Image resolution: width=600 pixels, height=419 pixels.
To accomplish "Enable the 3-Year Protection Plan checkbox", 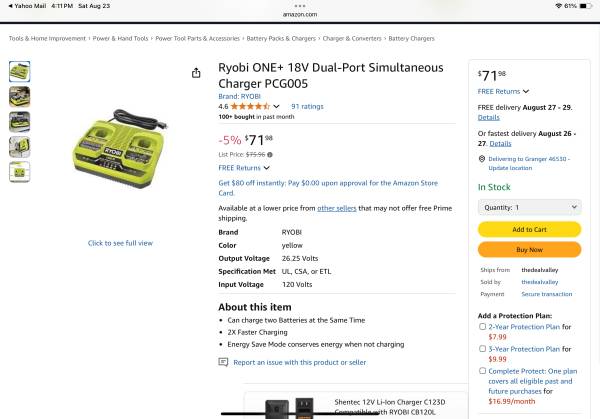I will [483, 349].
